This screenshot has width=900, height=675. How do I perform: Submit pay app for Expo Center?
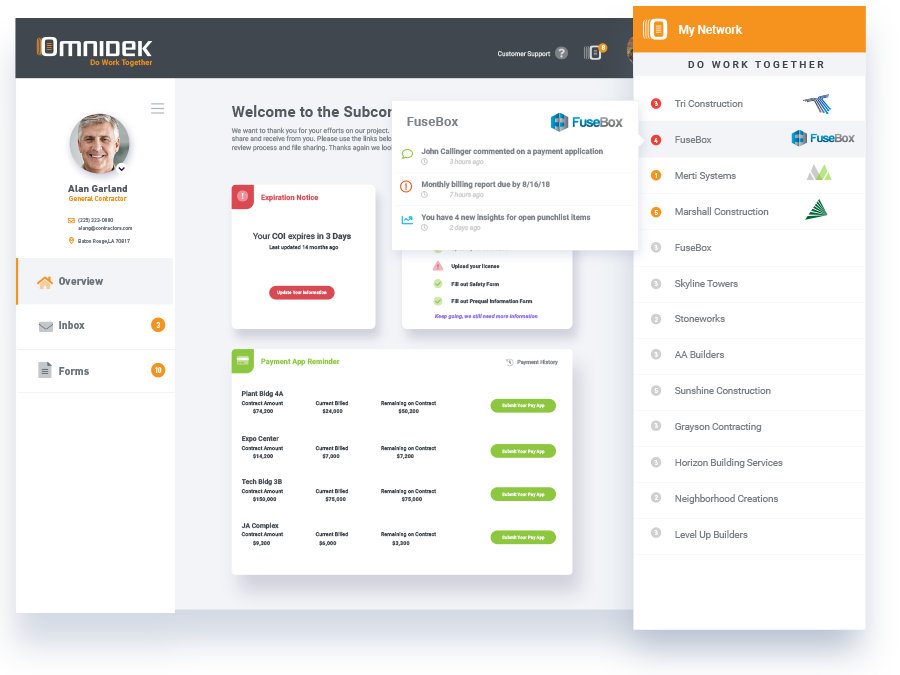tap(523, 451)
